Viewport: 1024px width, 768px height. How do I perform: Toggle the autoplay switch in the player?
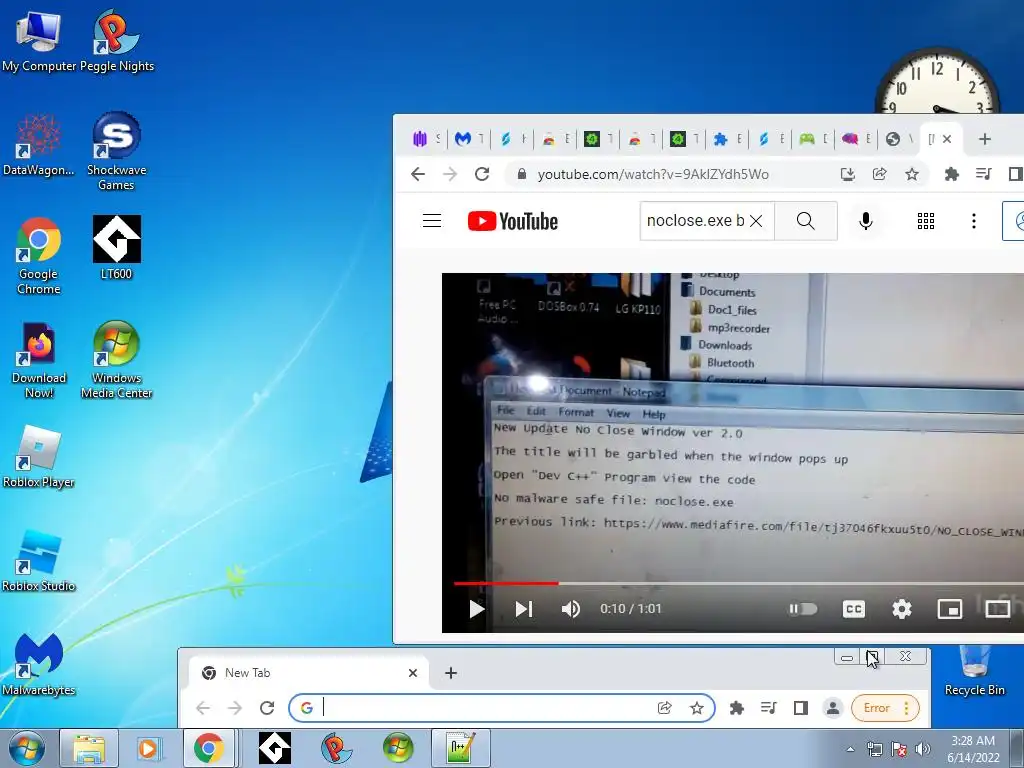tap(803, 609)
